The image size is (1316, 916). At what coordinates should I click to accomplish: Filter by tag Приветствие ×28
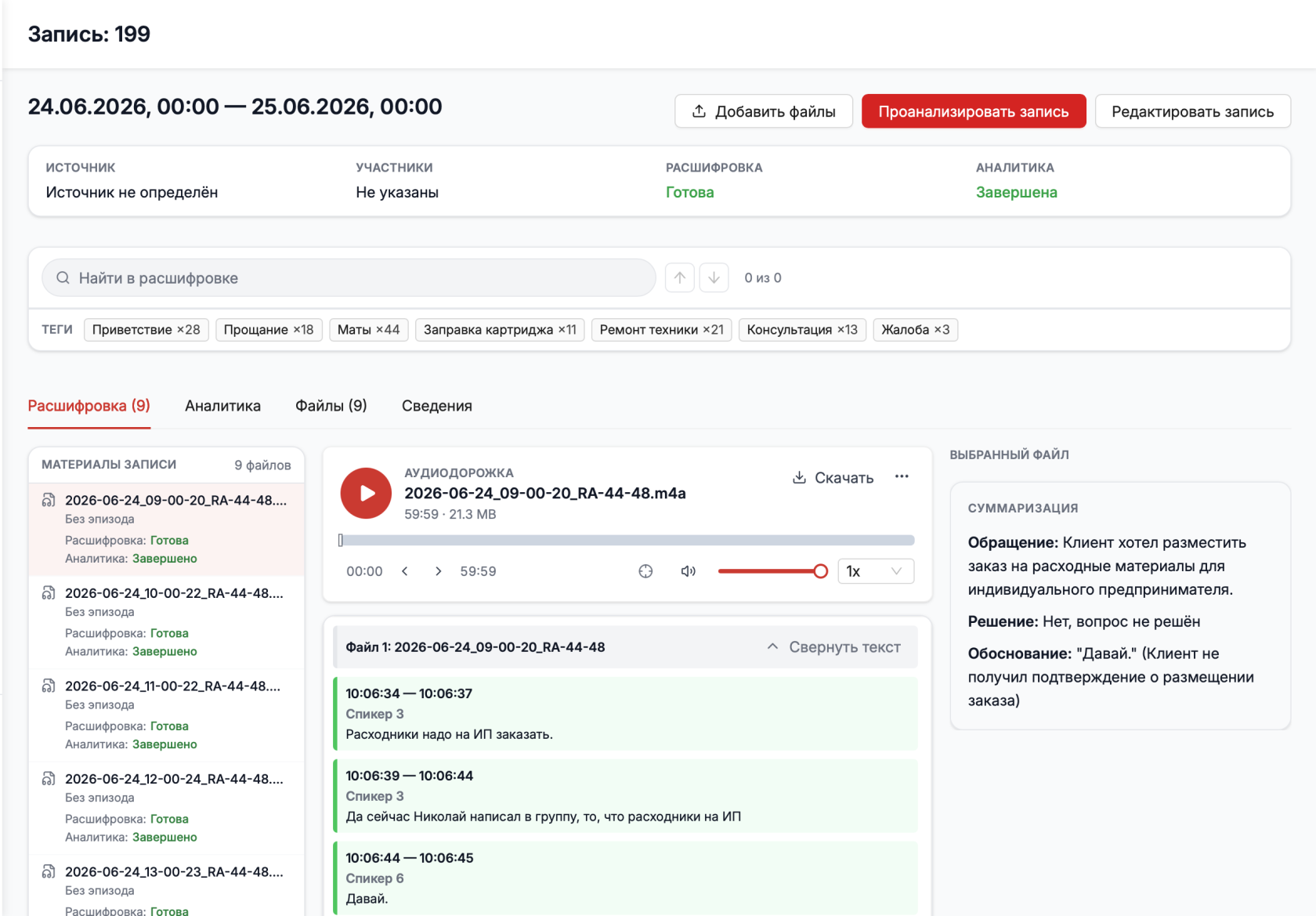click(146, 330)
